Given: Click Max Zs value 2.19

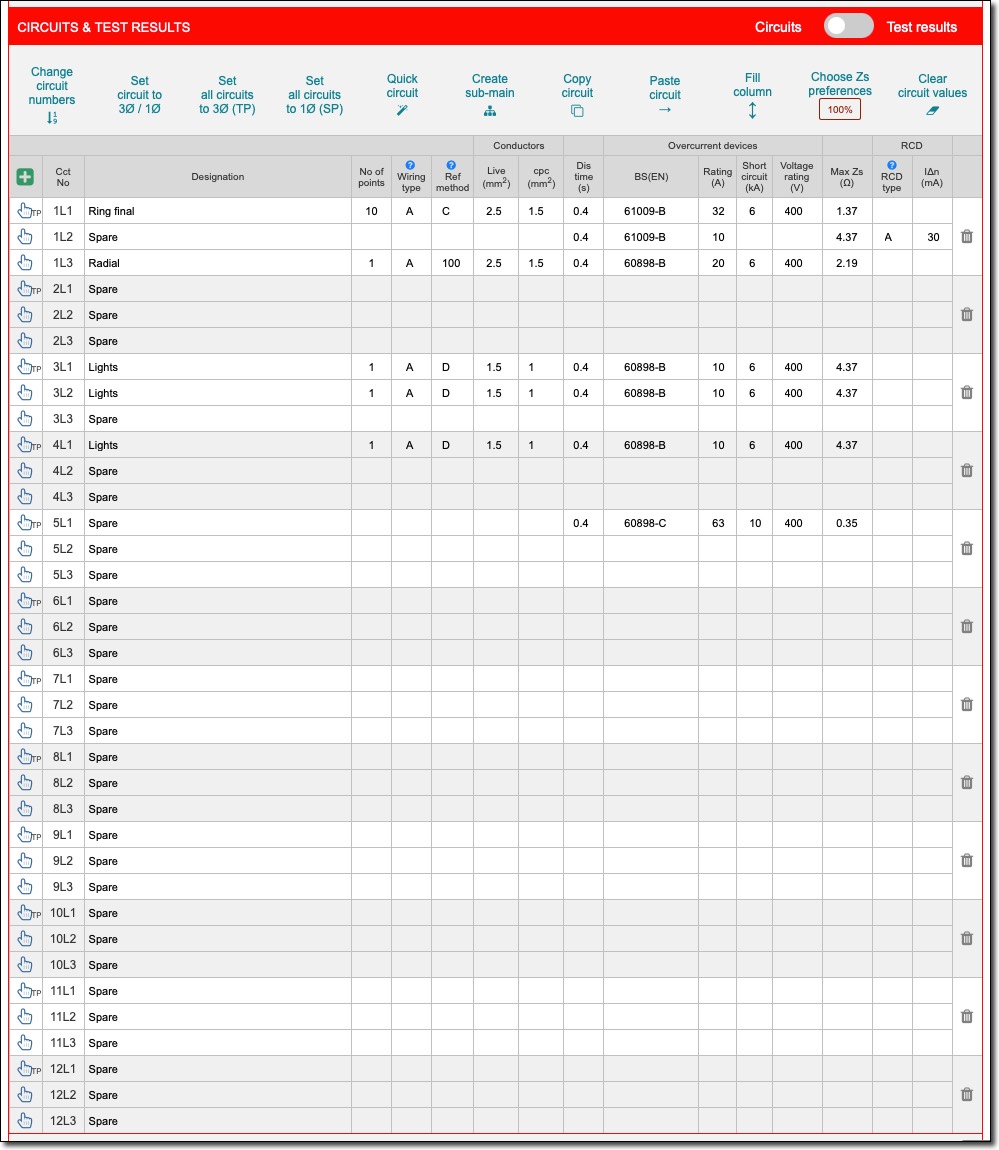Looking at the screenshot, I should (847, 263).
